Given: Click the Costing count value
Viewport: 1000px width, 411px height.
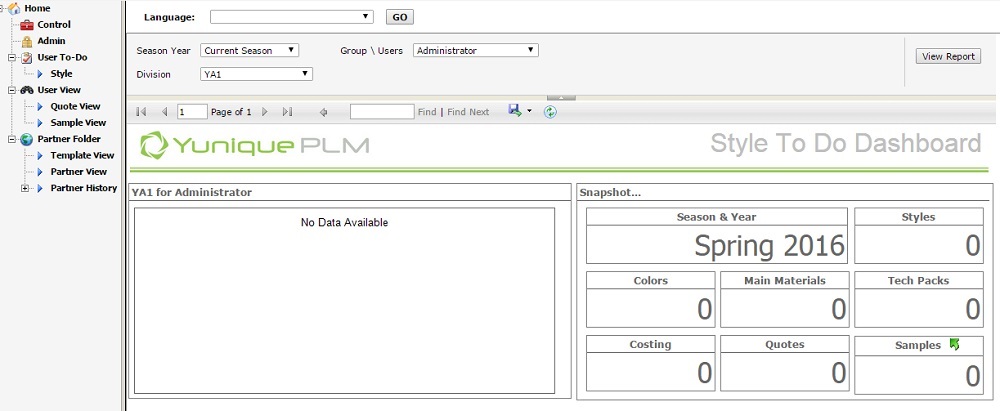Looking at the screenshot, I should tap(704, 373).
